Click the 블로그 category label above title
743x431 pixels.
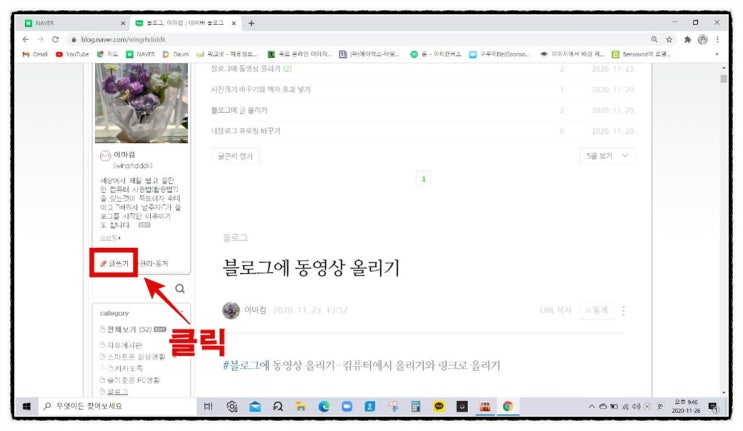(x=235, y=237)
